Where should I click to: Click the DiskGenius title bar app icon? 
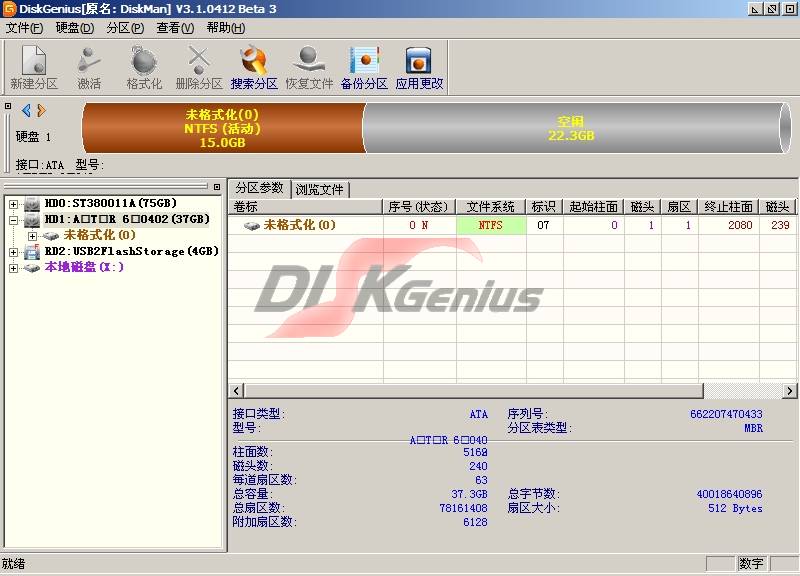[x=9, y=9]
